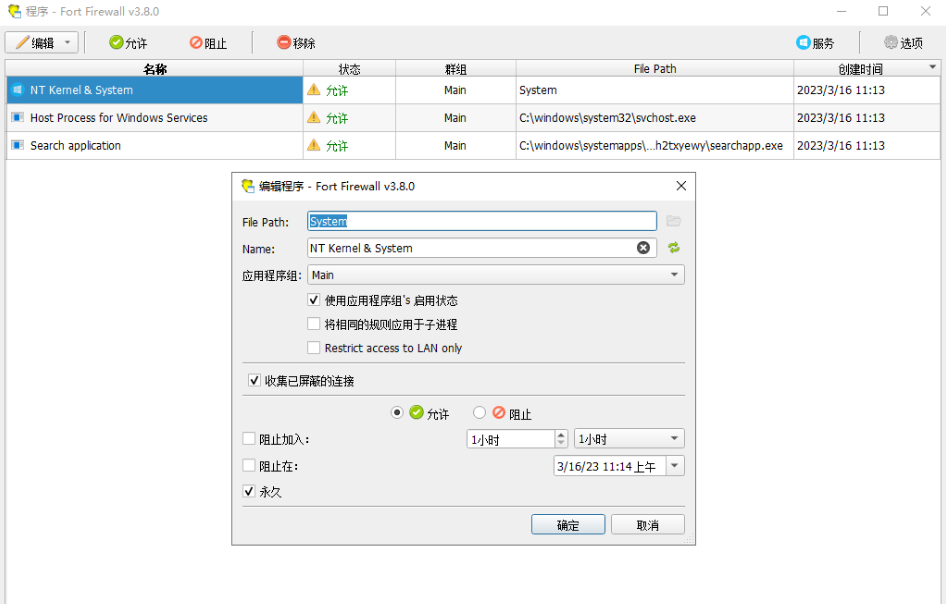Toggle the 永久 checkbox

(249, 491)
